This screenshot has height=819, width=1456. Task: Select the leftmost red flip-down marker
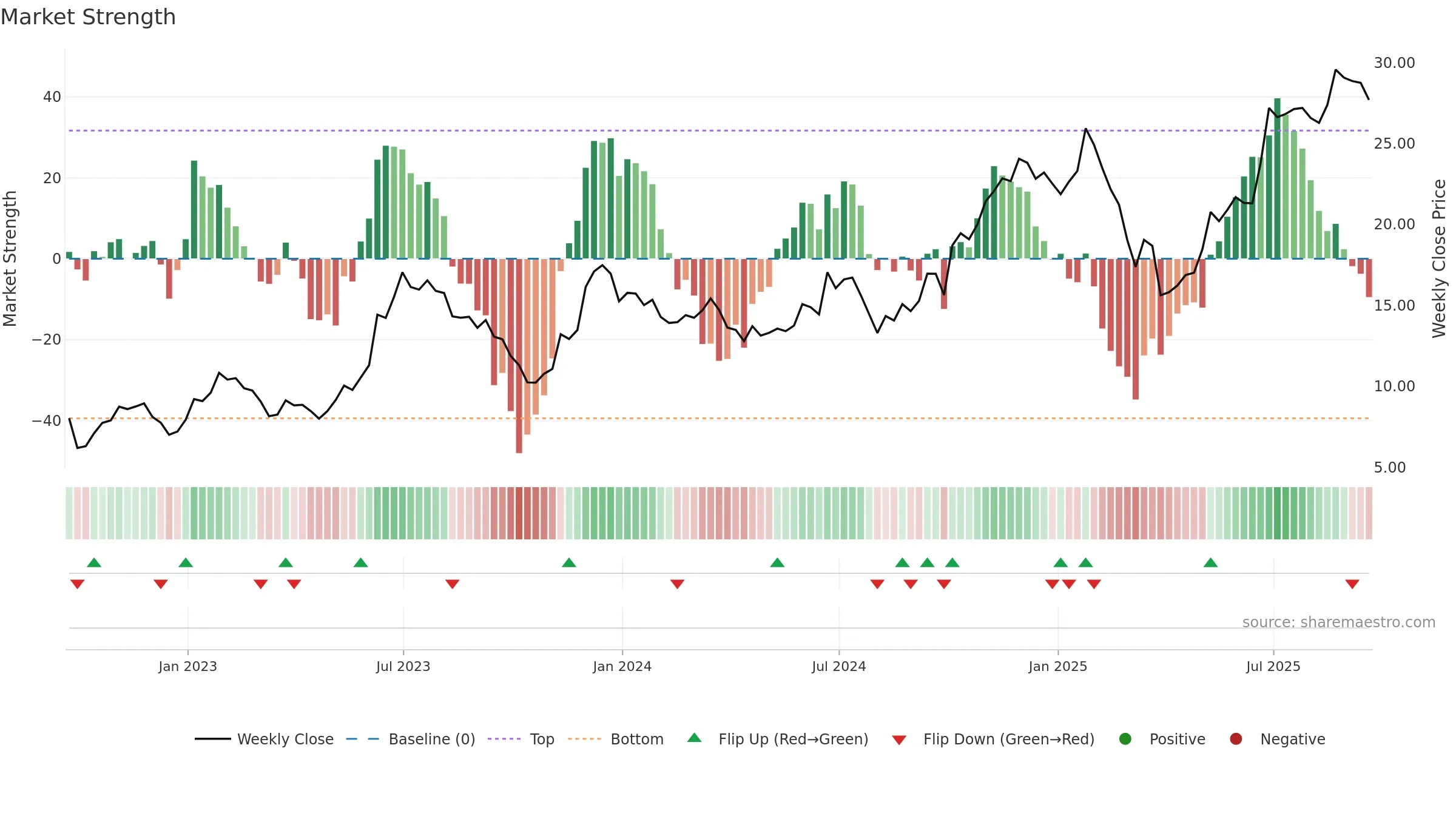click(77, 584)
